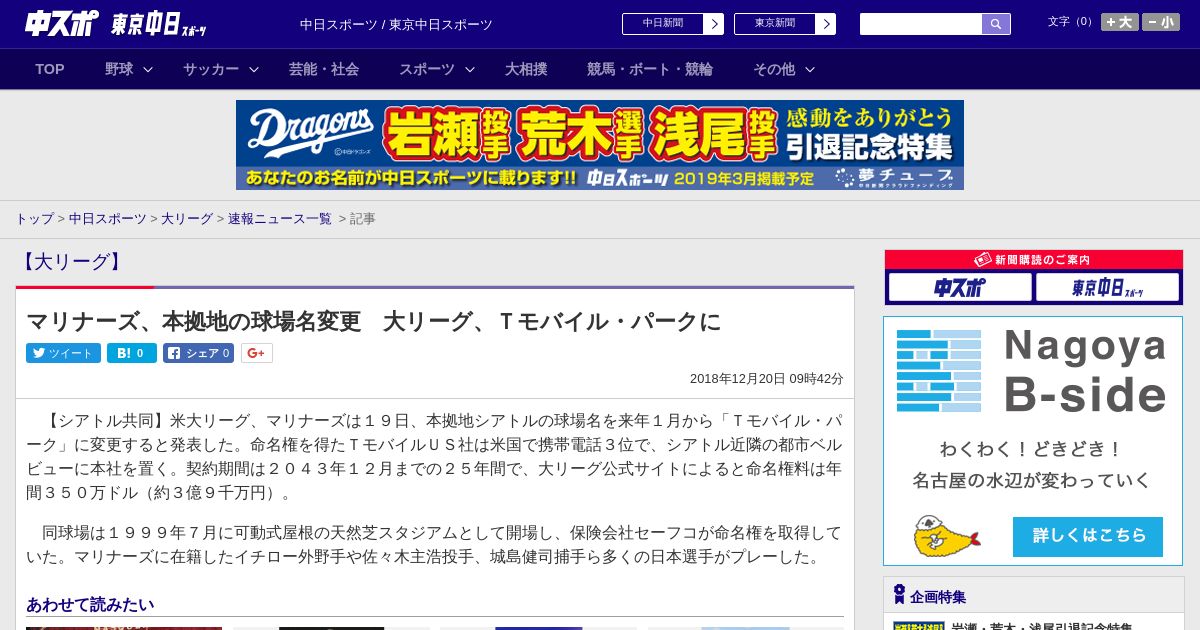Open the 競馬・ボート・競輪 menu item

tap(650, 69)
